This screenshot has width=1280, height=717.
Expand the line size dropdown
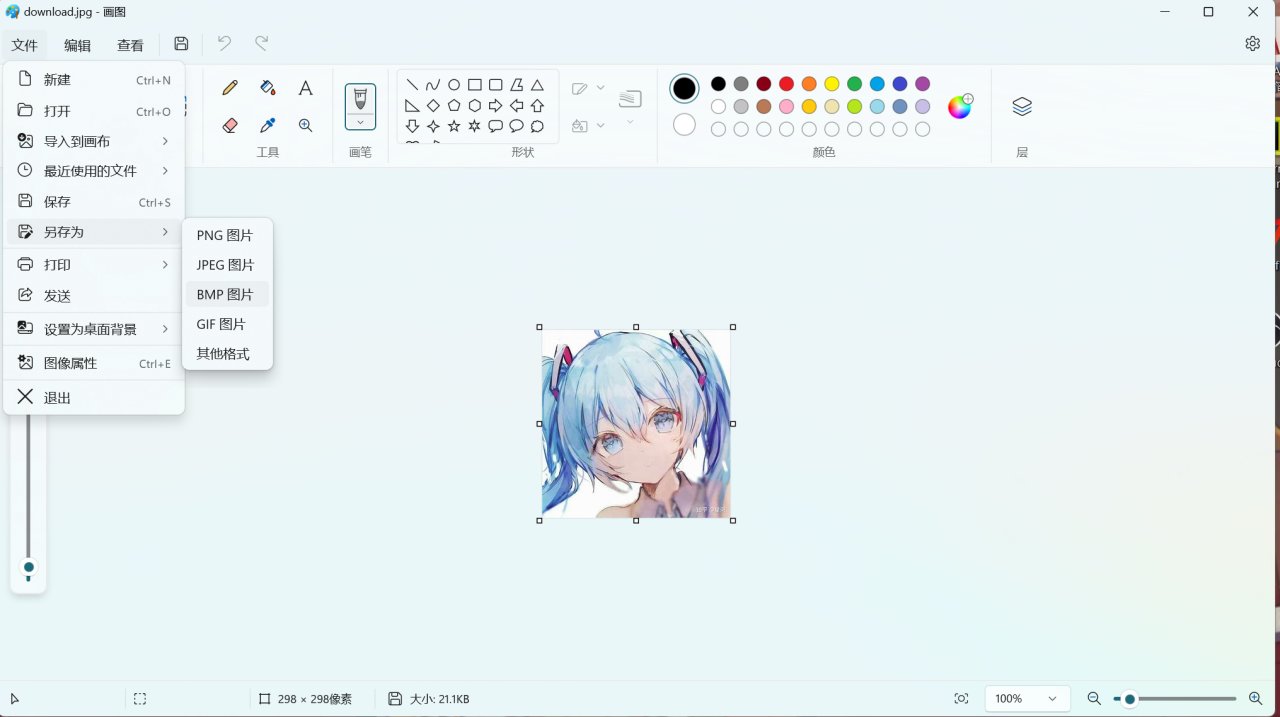coord(630,122)
